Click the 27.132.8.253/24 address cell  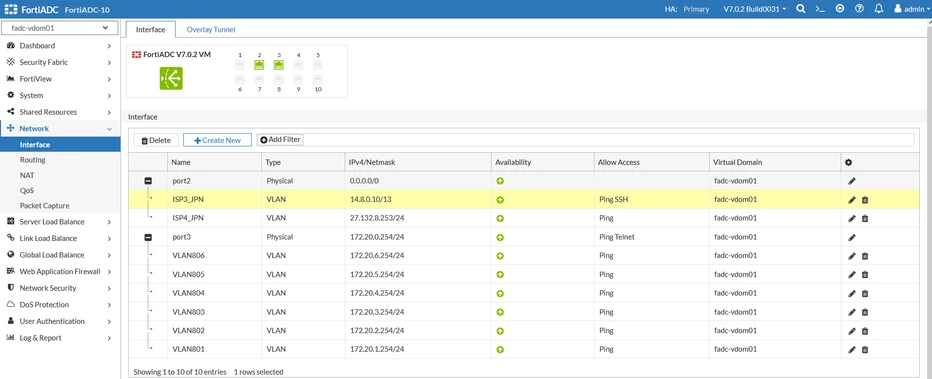click(x=417, y=219)
